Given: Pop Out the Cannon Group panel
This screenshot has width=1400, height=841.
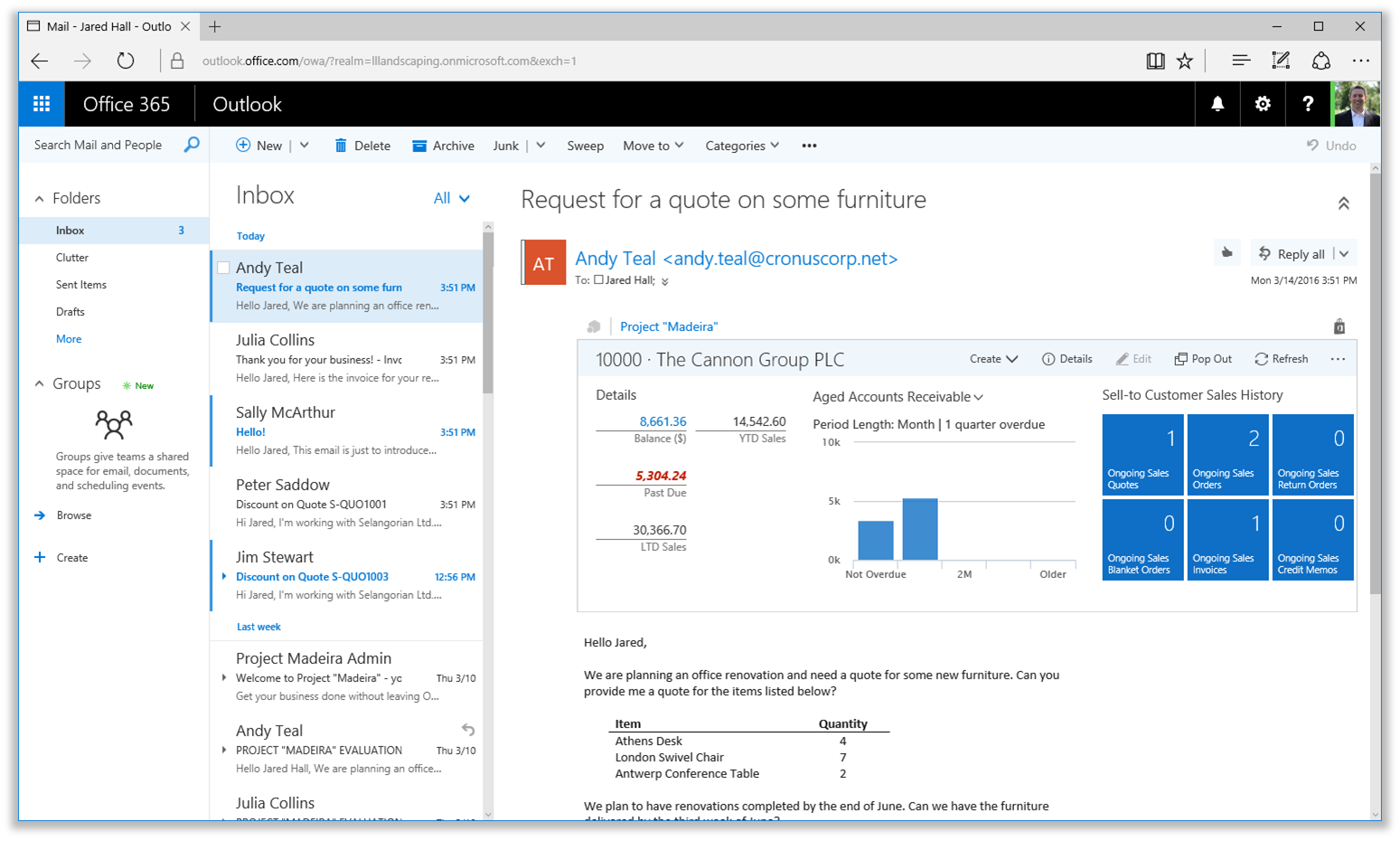Looking at the screenshot, I should click(x=1203, y=359).
